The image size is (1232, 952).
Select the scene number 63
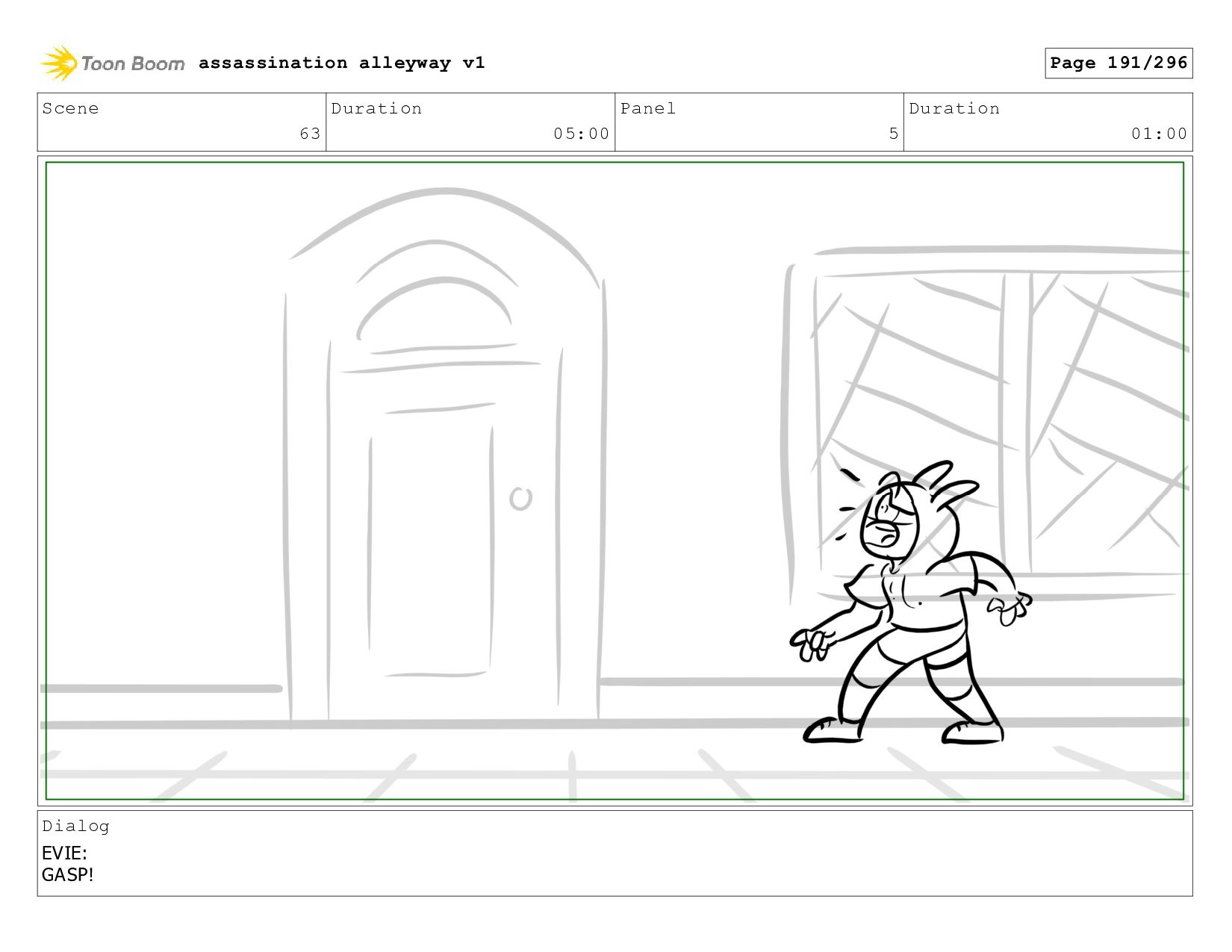point(310,134)
